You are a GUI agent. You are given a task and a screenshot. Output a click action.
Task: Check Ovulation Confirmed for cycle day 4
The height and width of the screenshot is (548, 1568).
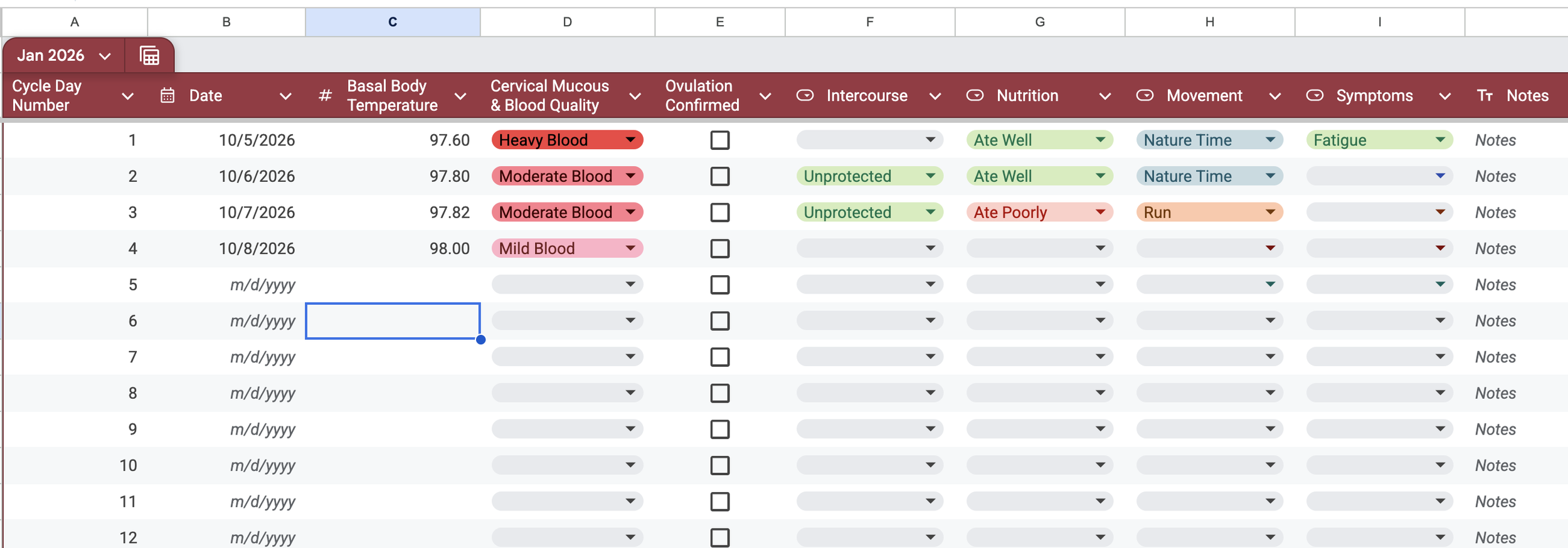[x=719, y=248]
